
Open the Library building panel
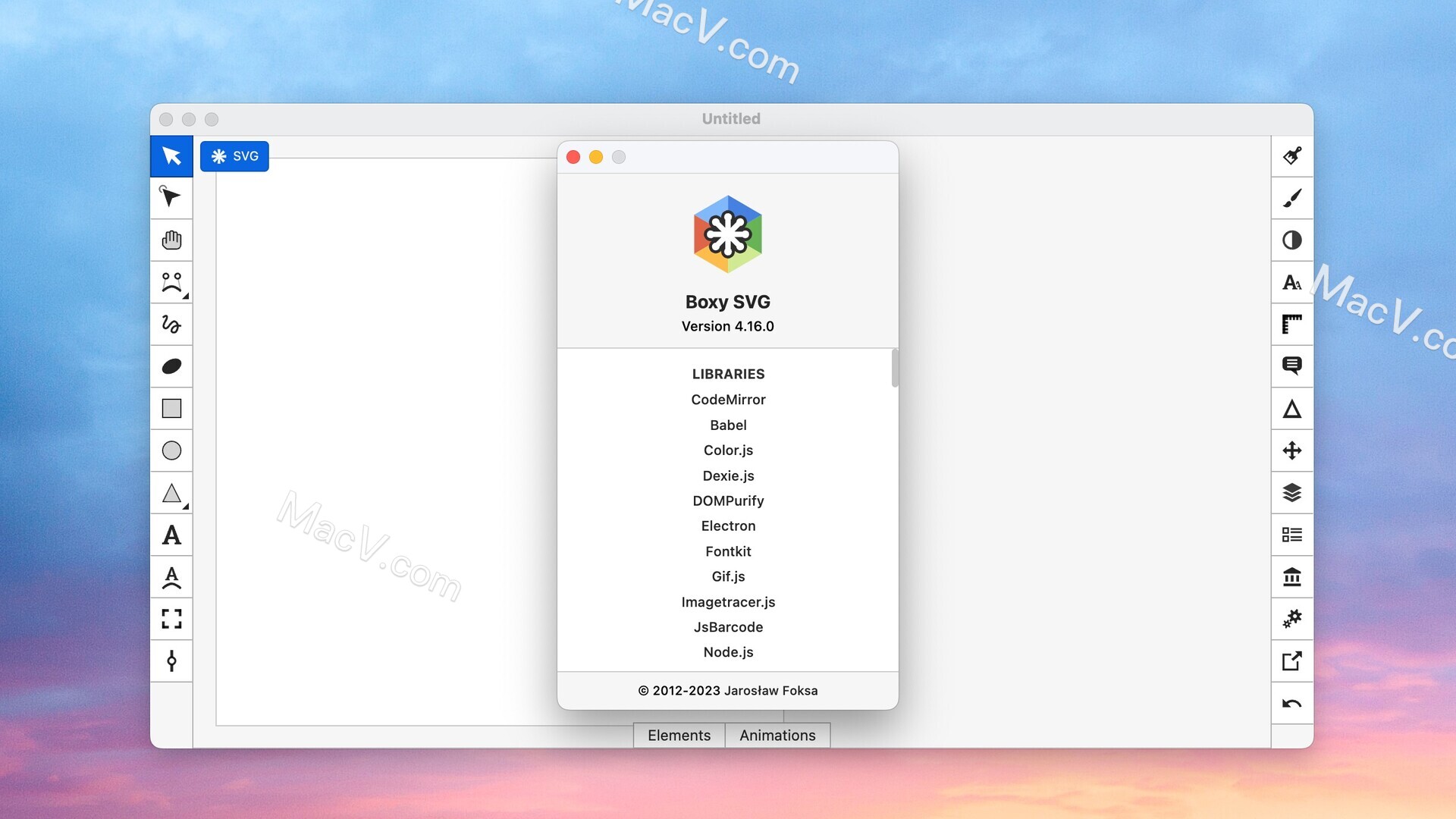pyautogui.click(x=1292, y=577)
